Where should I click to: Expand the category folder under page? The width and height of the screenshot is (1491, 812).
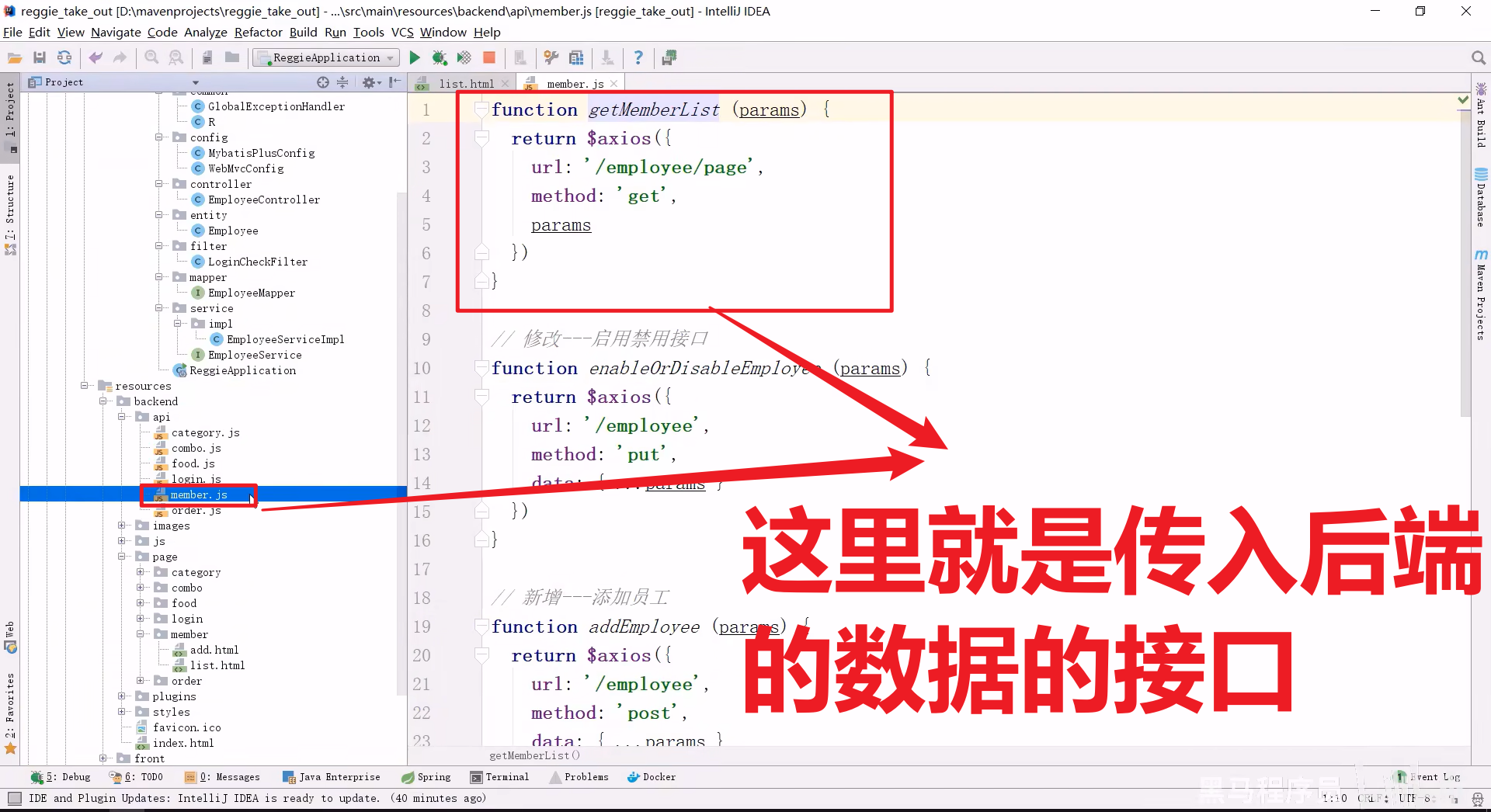140,572
